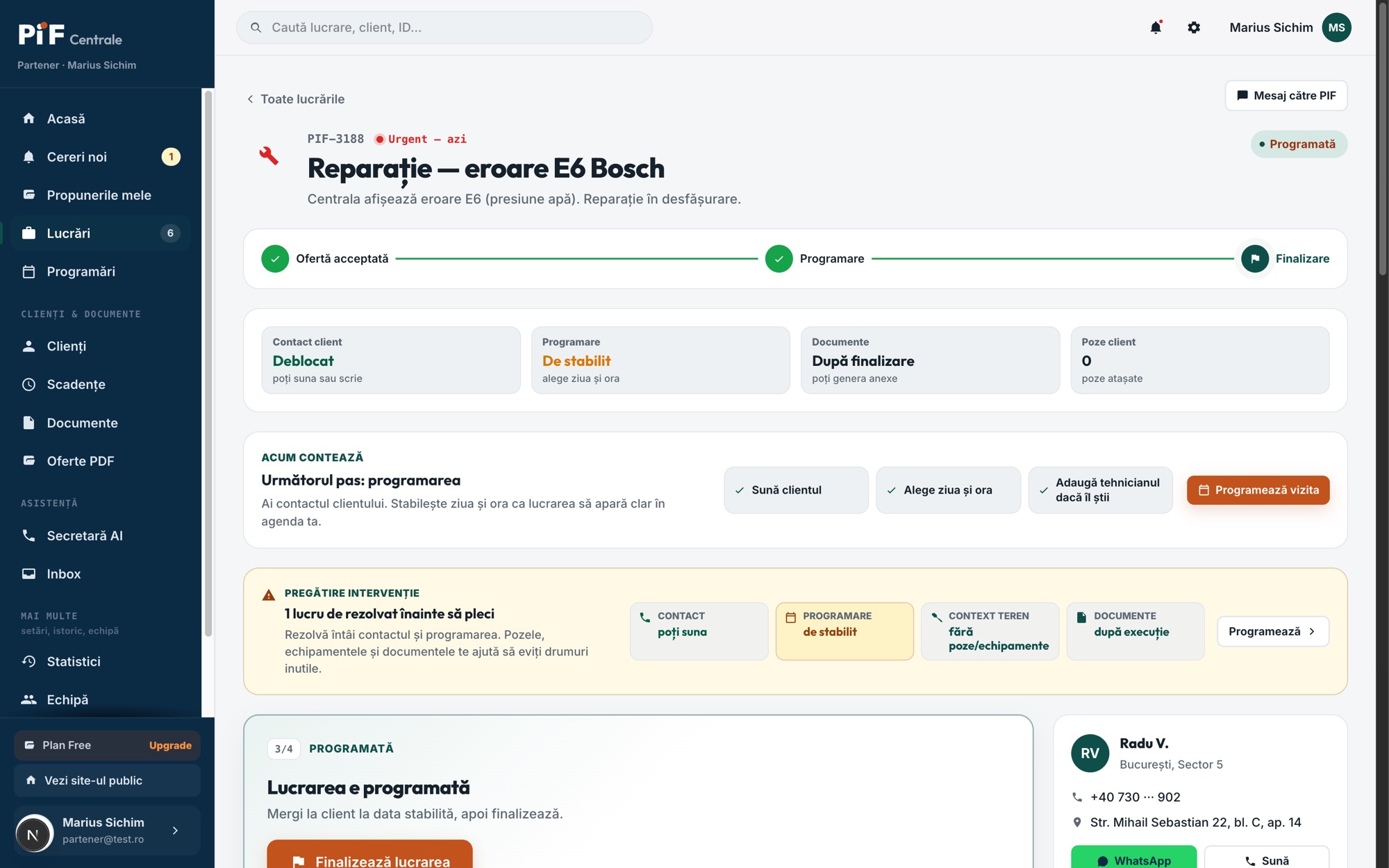The height and width of the screenshot is (868, 1389).
Task: Toggle Adaugă tehnicianul dacă îl știi
Action: tap(1100, 490)
